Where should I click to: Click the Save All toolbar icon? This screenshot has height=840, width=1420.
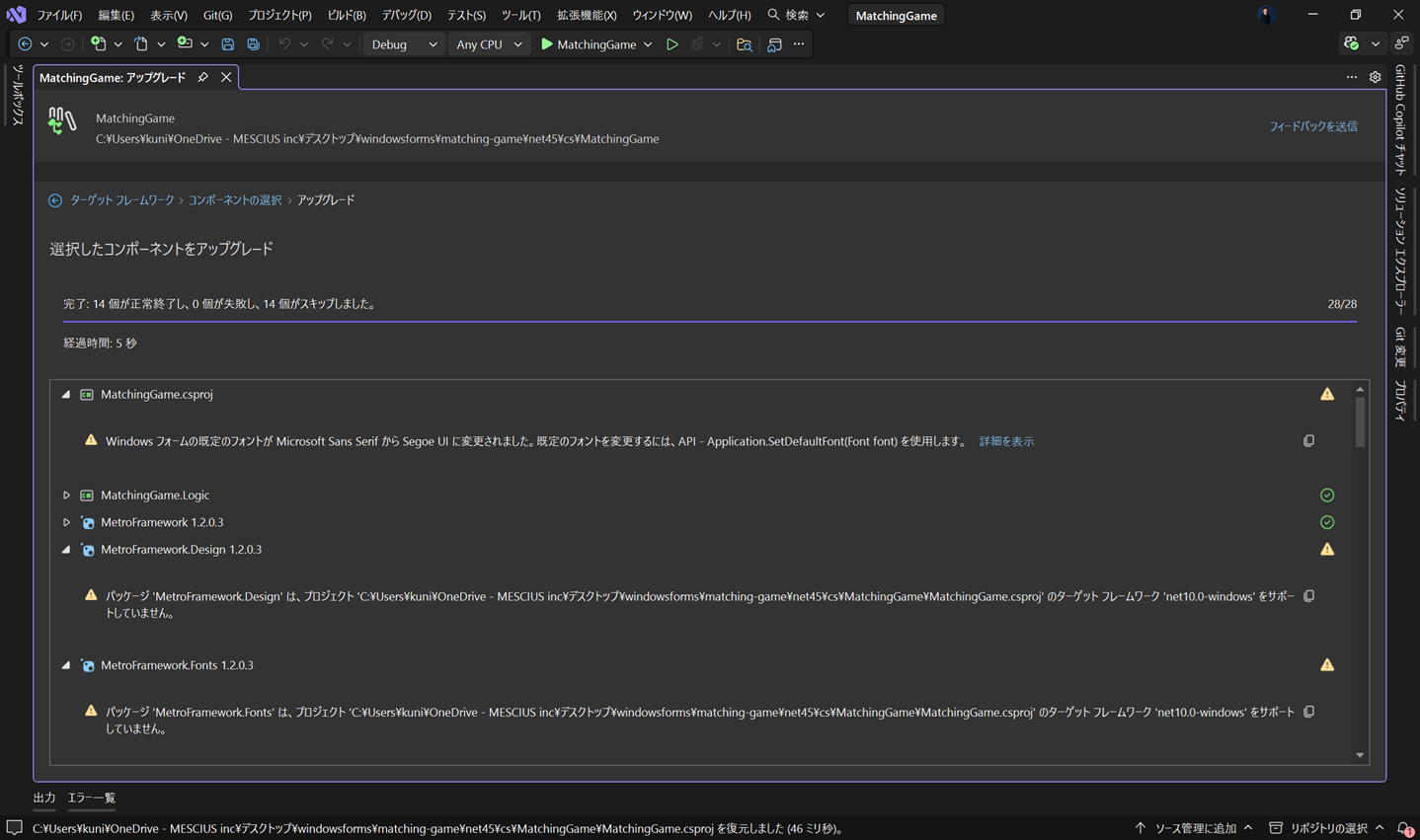pos(254,44)
